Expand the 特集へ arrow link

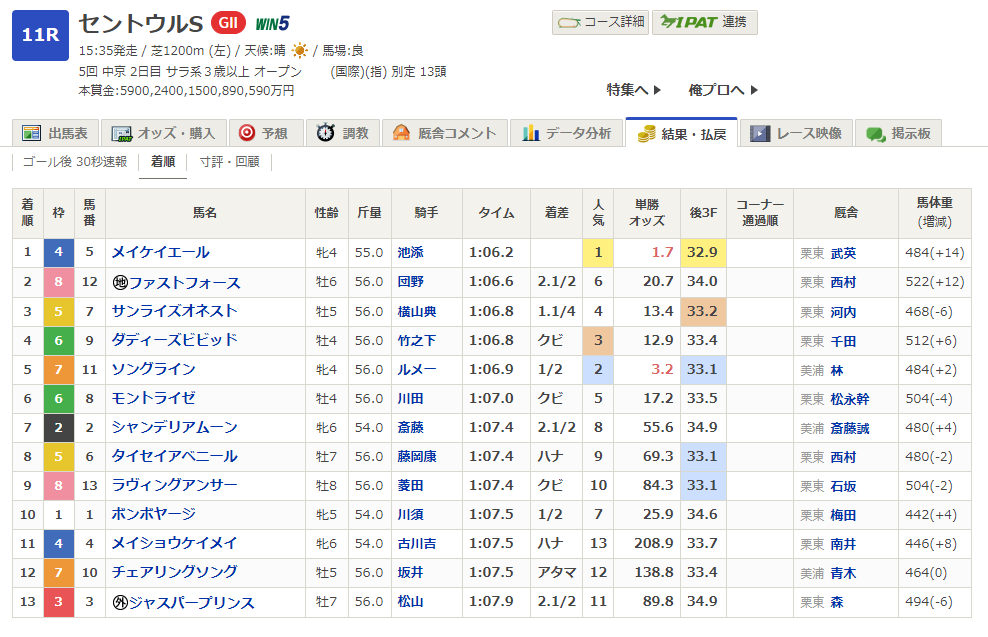(634, 90)
